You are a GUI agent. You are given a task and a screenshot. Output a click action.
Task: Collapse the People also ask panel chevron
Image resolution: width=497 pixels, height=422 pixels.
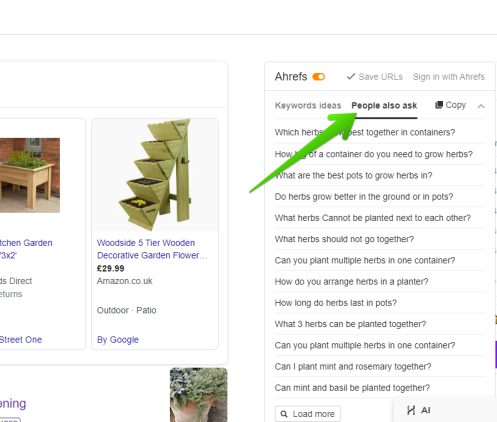(x=481, y=106)
